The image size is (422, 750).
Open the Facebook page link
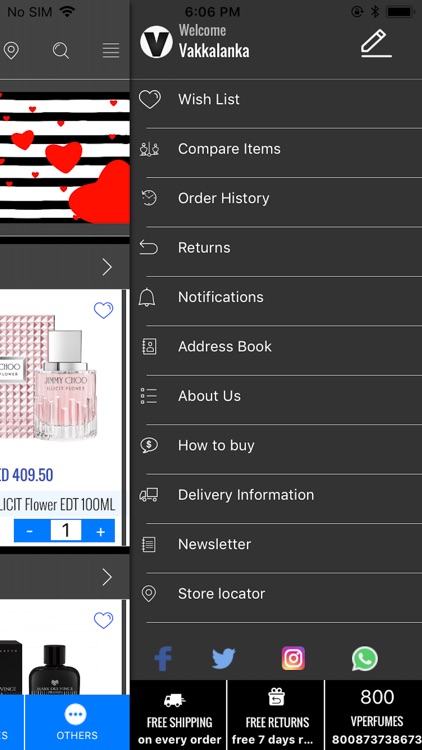[x=163, y=659]
